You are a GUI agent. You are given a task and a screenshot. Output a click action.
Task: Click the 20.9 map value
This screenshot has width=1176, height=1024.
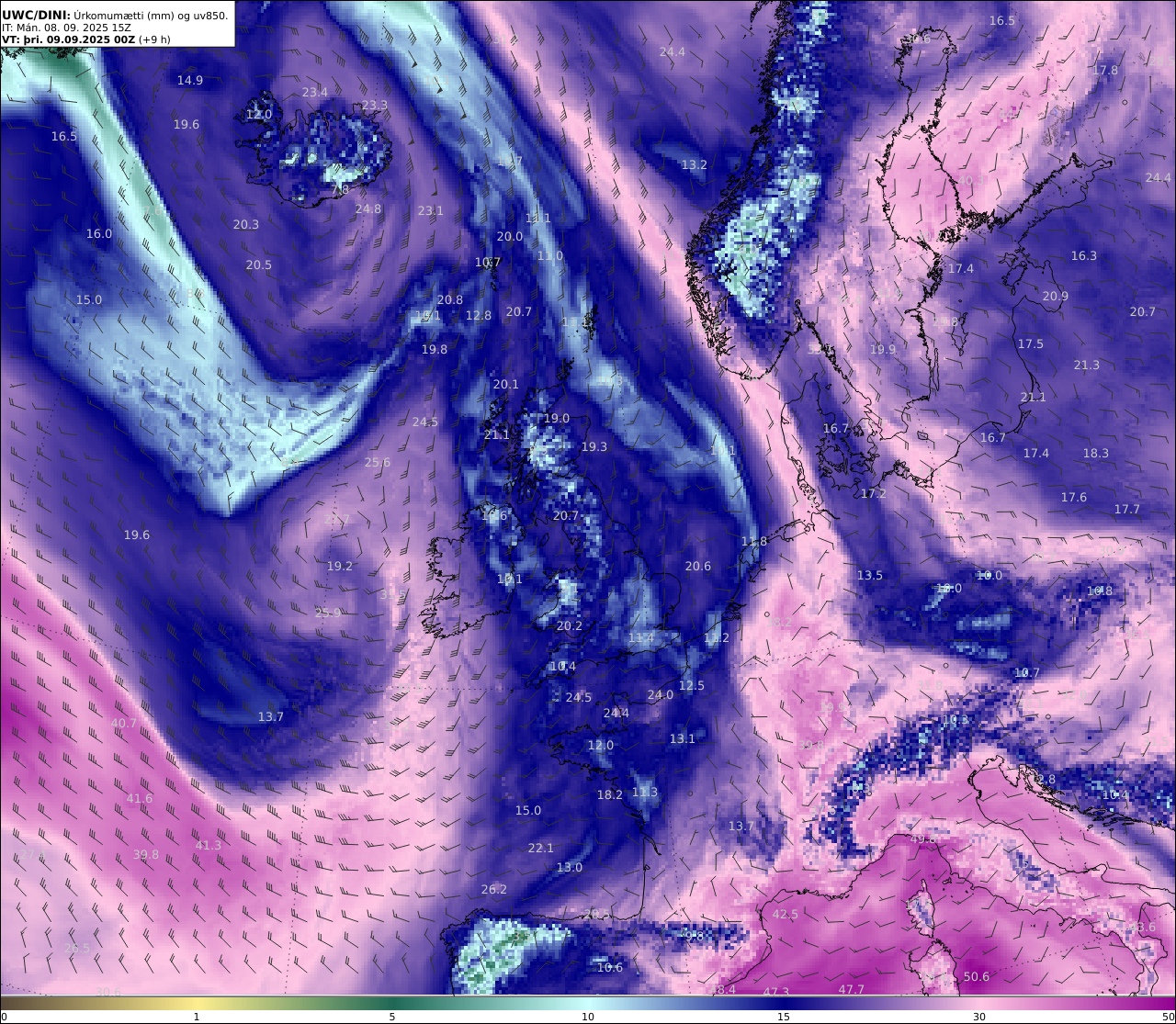pyautogui.click(x=1055, y=296)
